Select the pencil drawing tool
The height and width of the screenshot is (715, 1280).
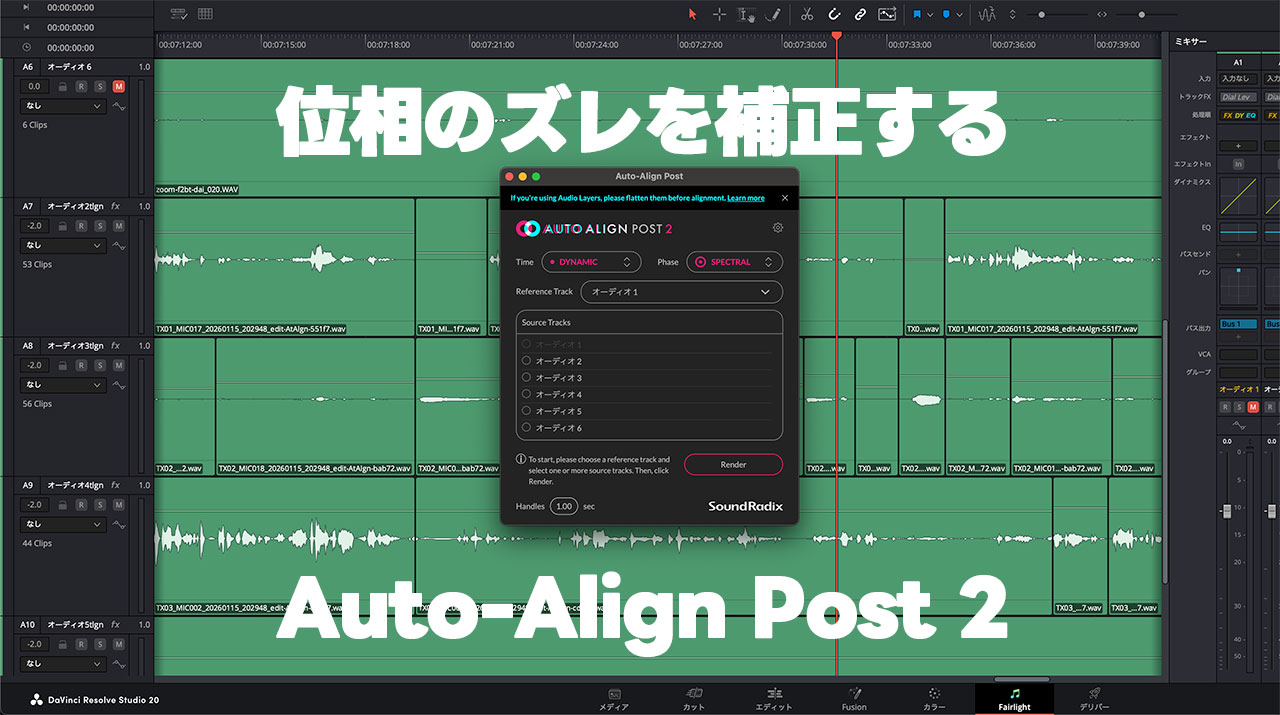point(773,14)
